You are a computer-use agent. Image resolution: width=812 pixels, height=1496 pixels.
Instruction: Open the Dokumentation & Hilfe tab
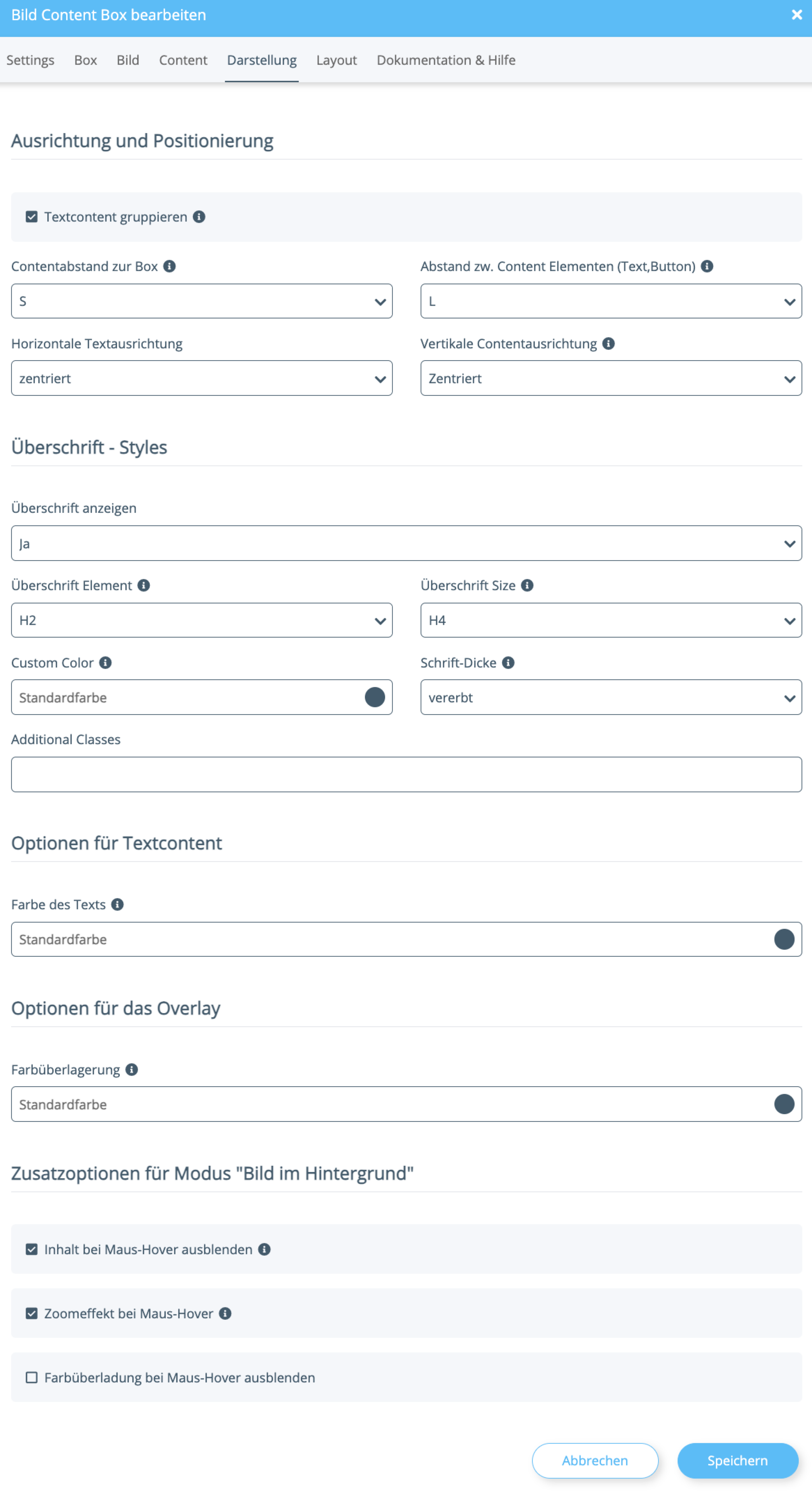pyautogui.click(x=445, y=60)
